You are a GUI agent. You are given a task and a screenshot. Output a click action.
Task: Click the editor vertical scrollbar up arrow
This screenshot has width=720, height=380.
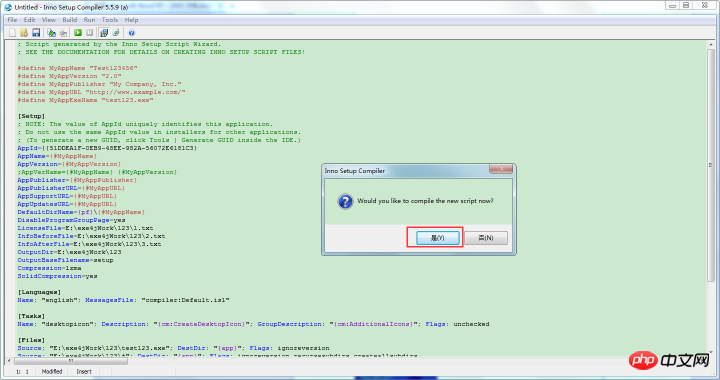point(710,45)
